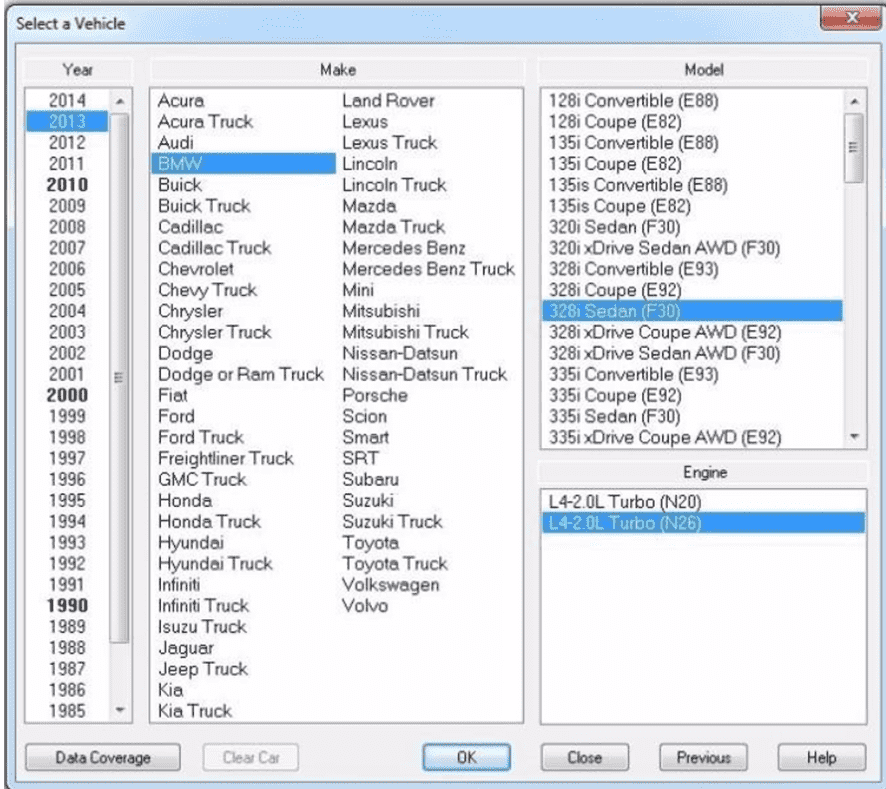Choose Cadillac Truck make
The height and width of the screenshot is (789, 886).
point(215,248)
